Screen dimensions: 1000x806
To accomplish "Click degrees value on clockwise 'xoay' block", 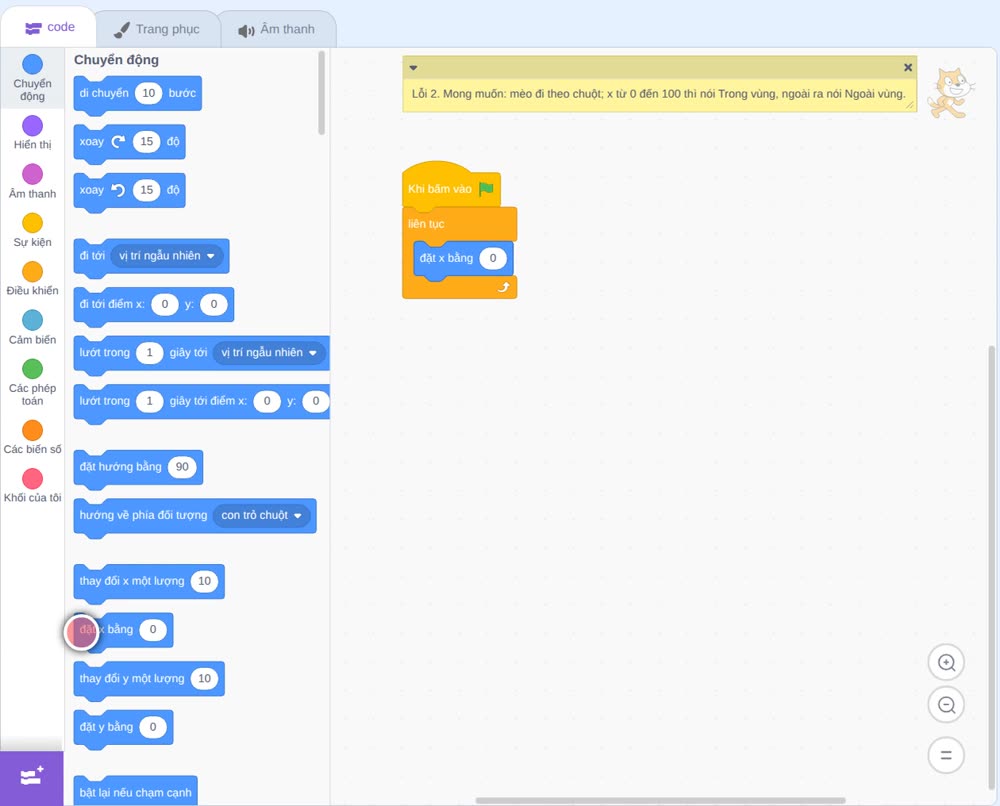I will pyautogui.click(x=147, y=142).
